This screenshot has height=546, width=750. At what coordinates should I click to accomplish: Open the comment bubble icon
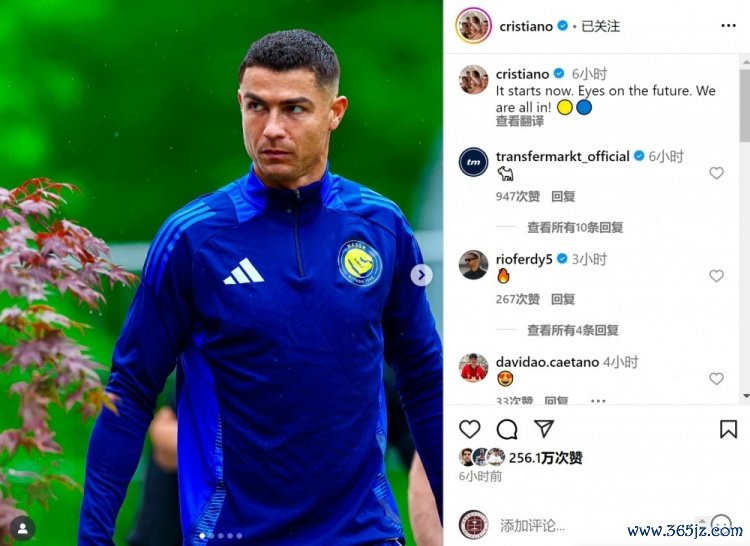click(x=507, y=429)
